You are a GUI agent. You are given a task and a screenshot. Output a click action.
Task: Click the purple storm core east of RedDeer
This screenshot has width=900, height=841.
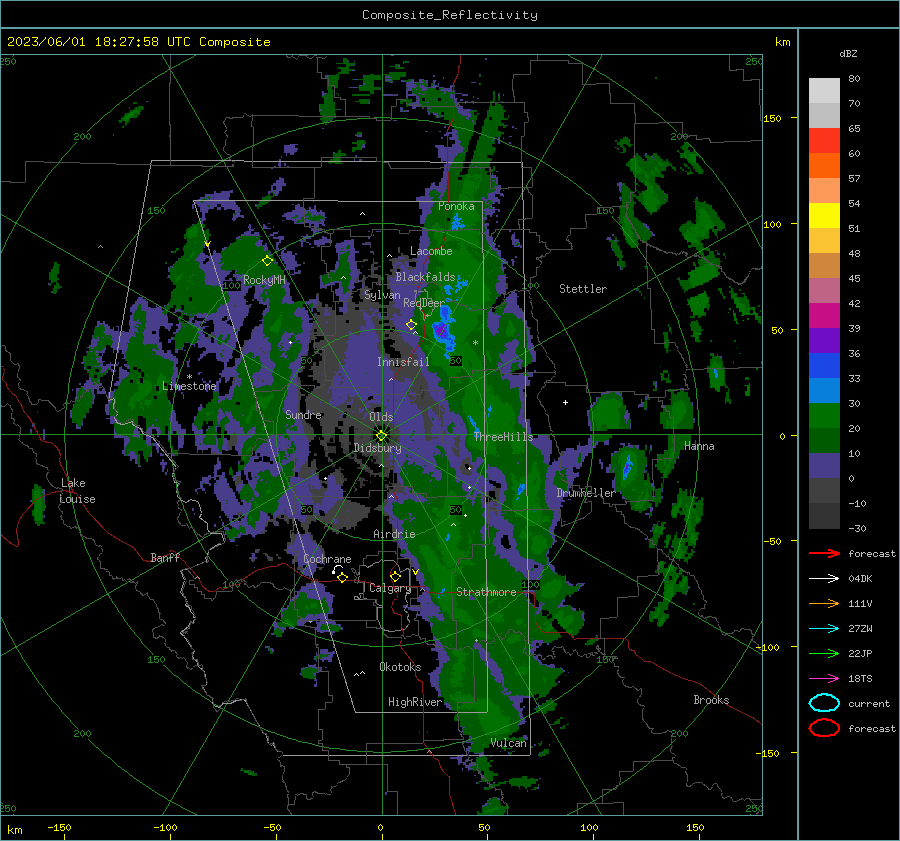(441, 330)
